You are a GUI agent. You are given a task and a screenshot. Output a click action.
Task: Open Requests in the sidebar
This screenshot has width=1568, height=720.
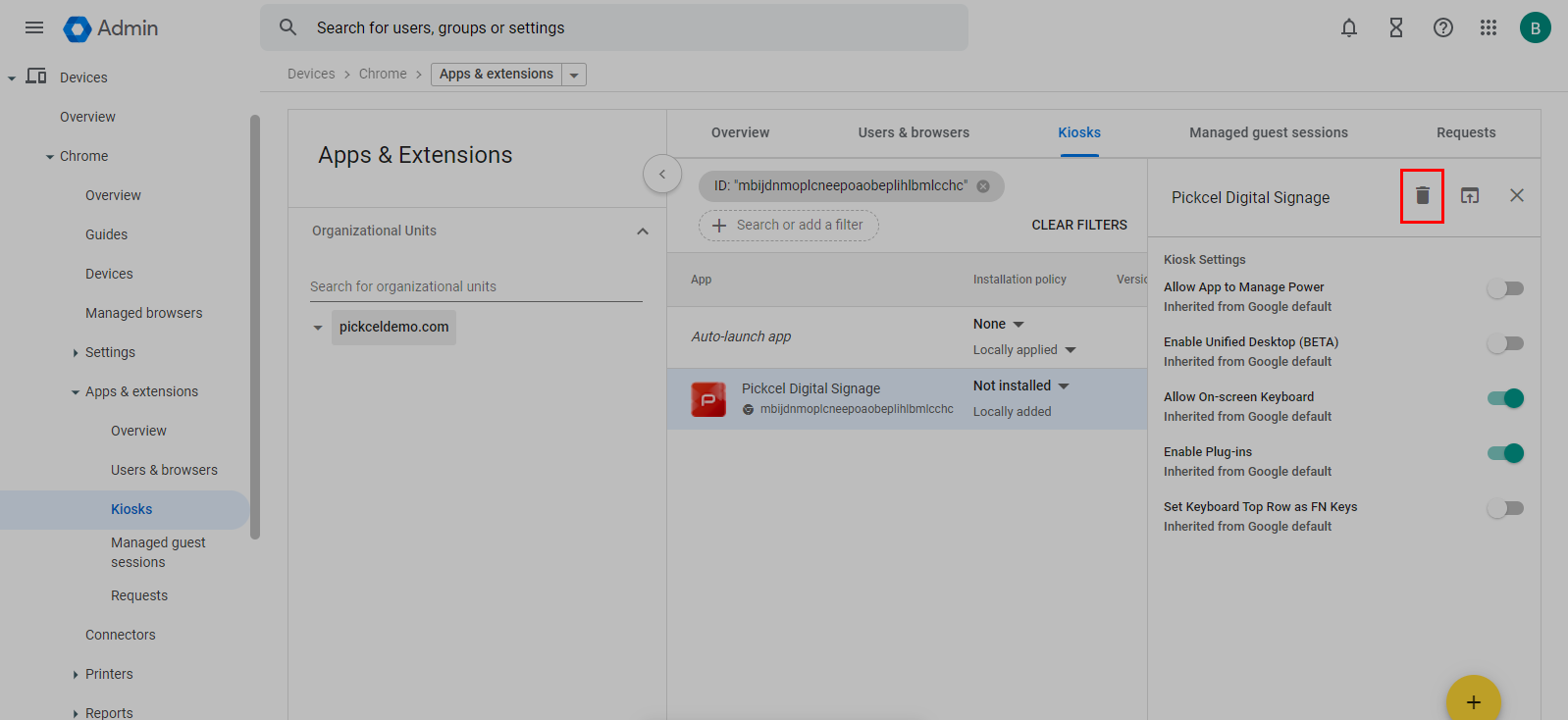[138, 595]
